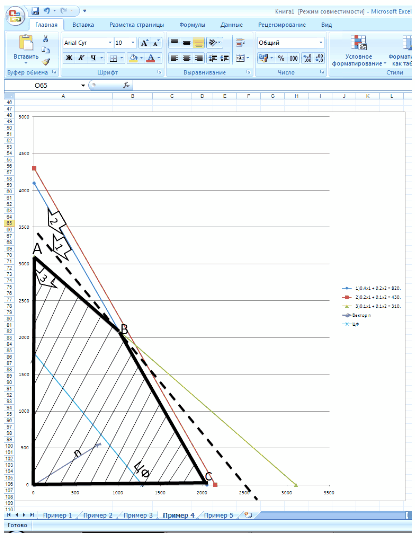Click the Format Painter brush icon
Viewport: 415px width, 538px height.
pos(46,61)
